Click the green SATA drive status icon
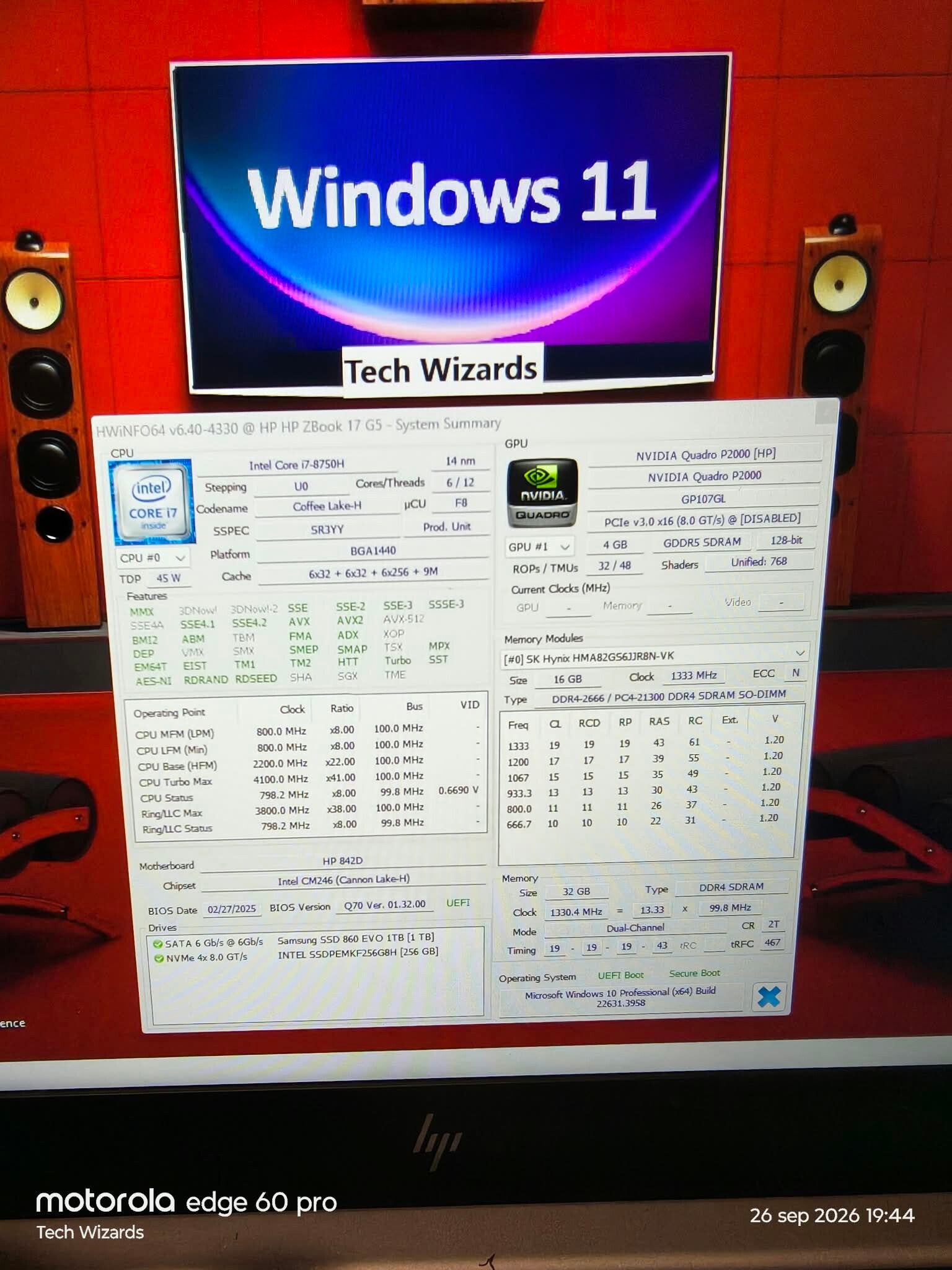 (x=158, y=944)
